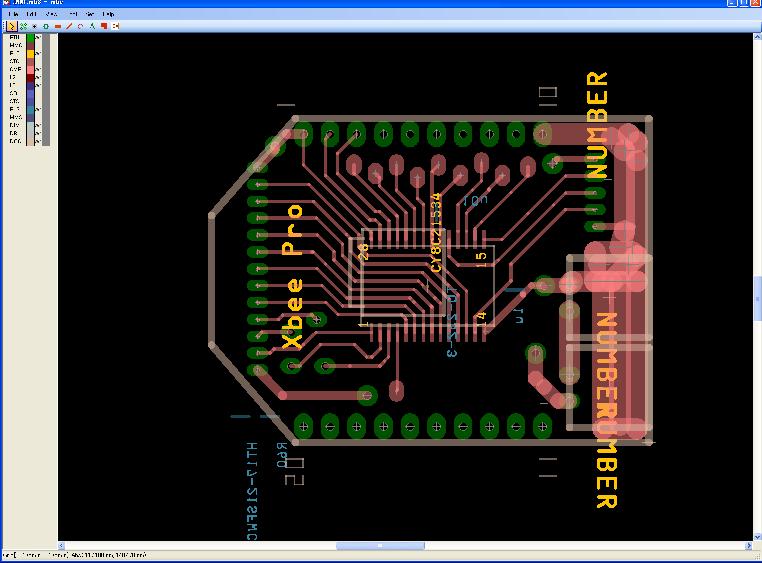
Task: Open the File menu
Action: coord(14,14)
